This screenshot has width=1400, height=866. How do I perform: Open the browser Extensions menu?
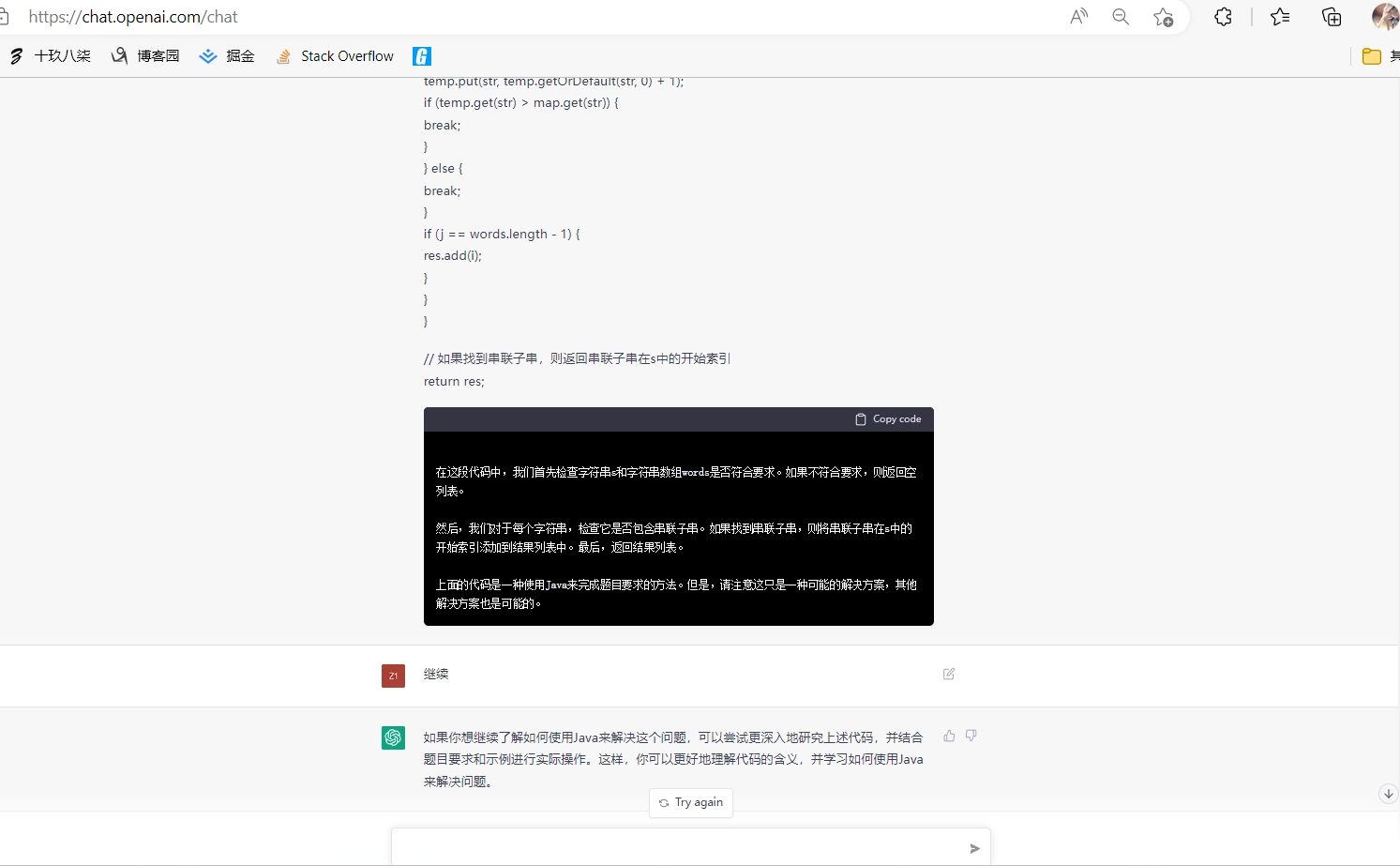1223,16
